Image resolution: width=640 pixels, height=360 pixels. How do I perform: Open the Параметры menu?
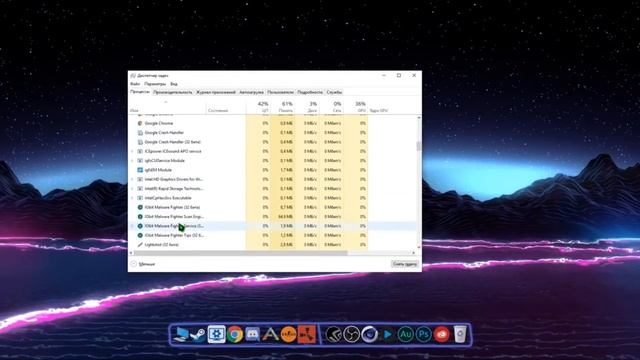[155, 84]
